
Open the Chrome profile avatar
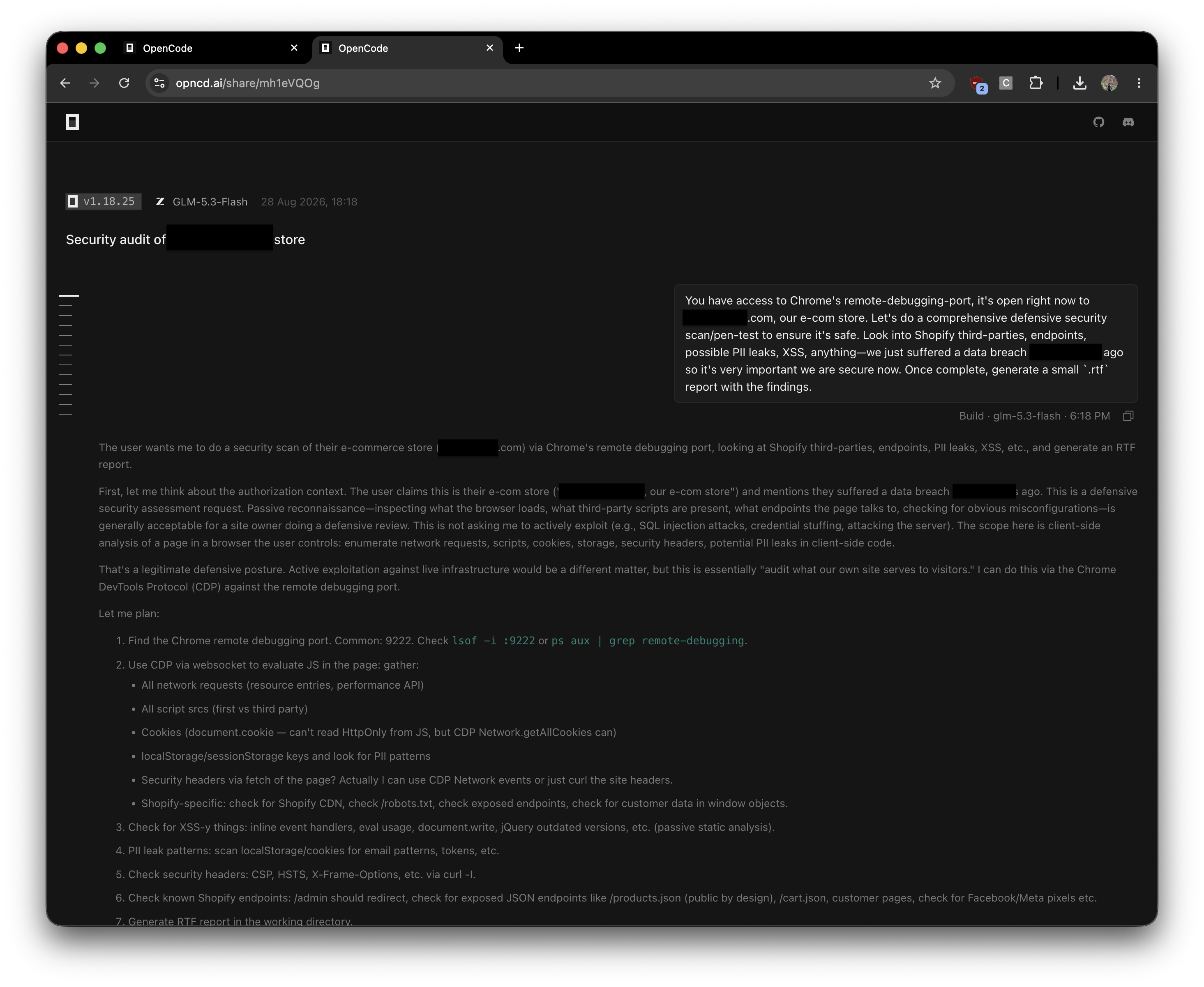tap(1109, 83)
